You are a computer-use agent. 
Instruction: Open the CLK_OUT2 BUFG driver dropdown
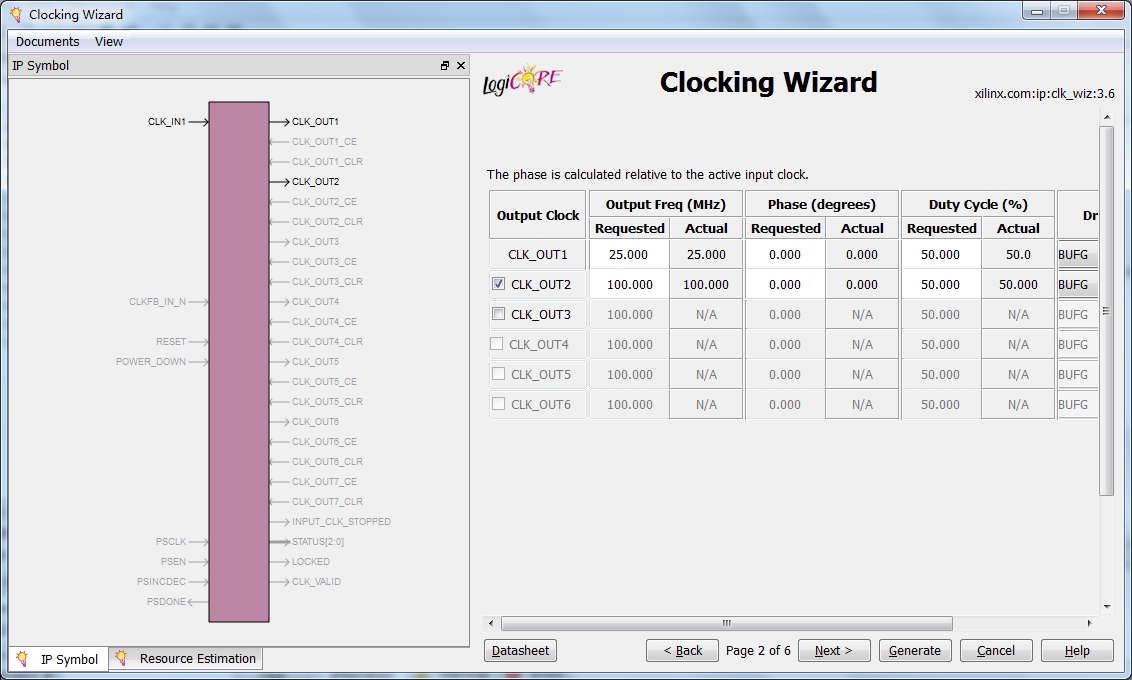[x=1077, y=284]
